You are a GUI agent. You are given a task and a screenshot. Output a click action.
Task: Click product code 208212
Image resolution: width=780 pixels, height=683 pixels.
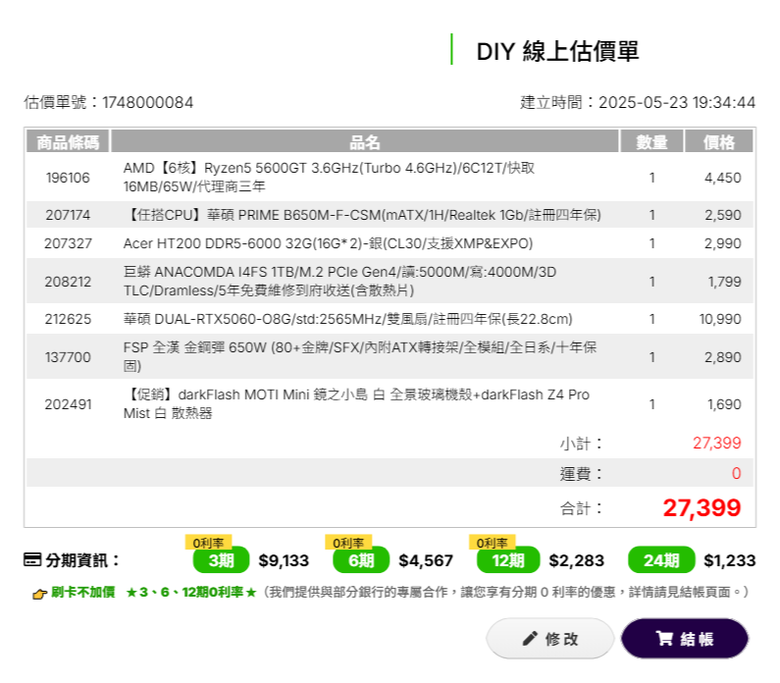68,282
